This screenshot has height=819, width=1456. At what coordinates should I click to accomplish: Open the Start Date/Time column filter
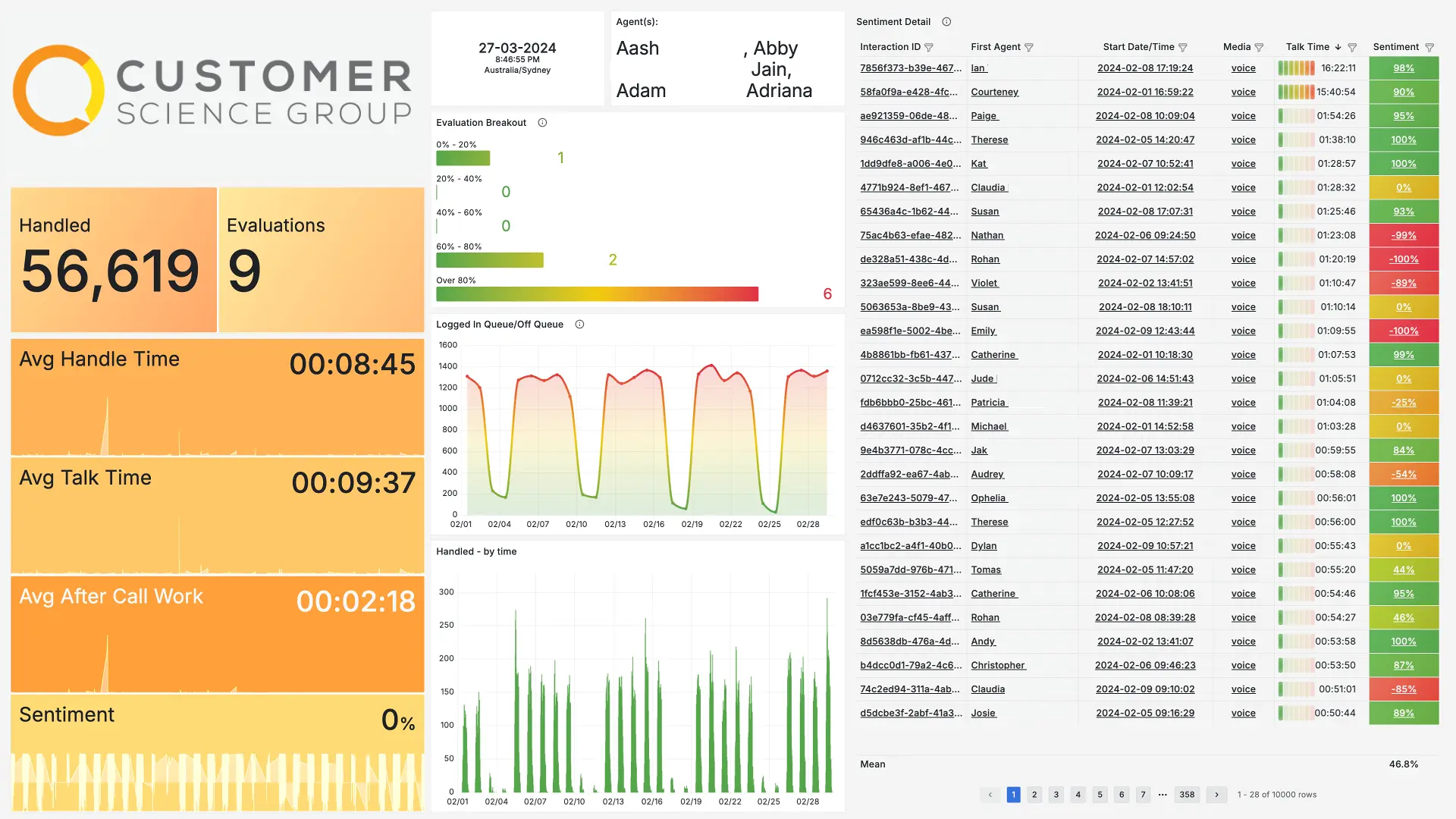(x=1183, y=47)
